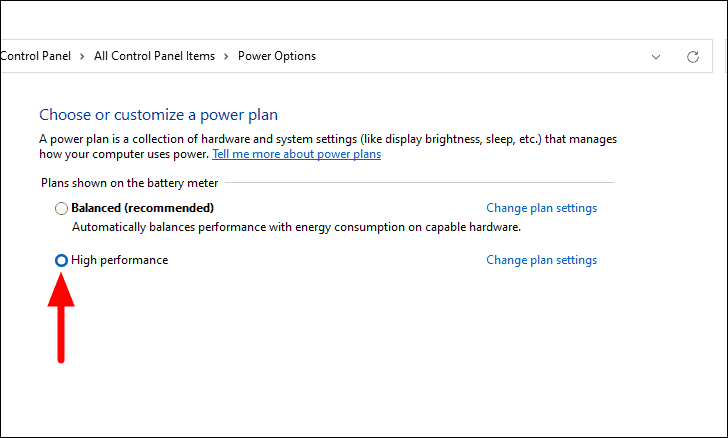Open Change plan settings for Balanced
728x438 pixels.
(541, 208)
